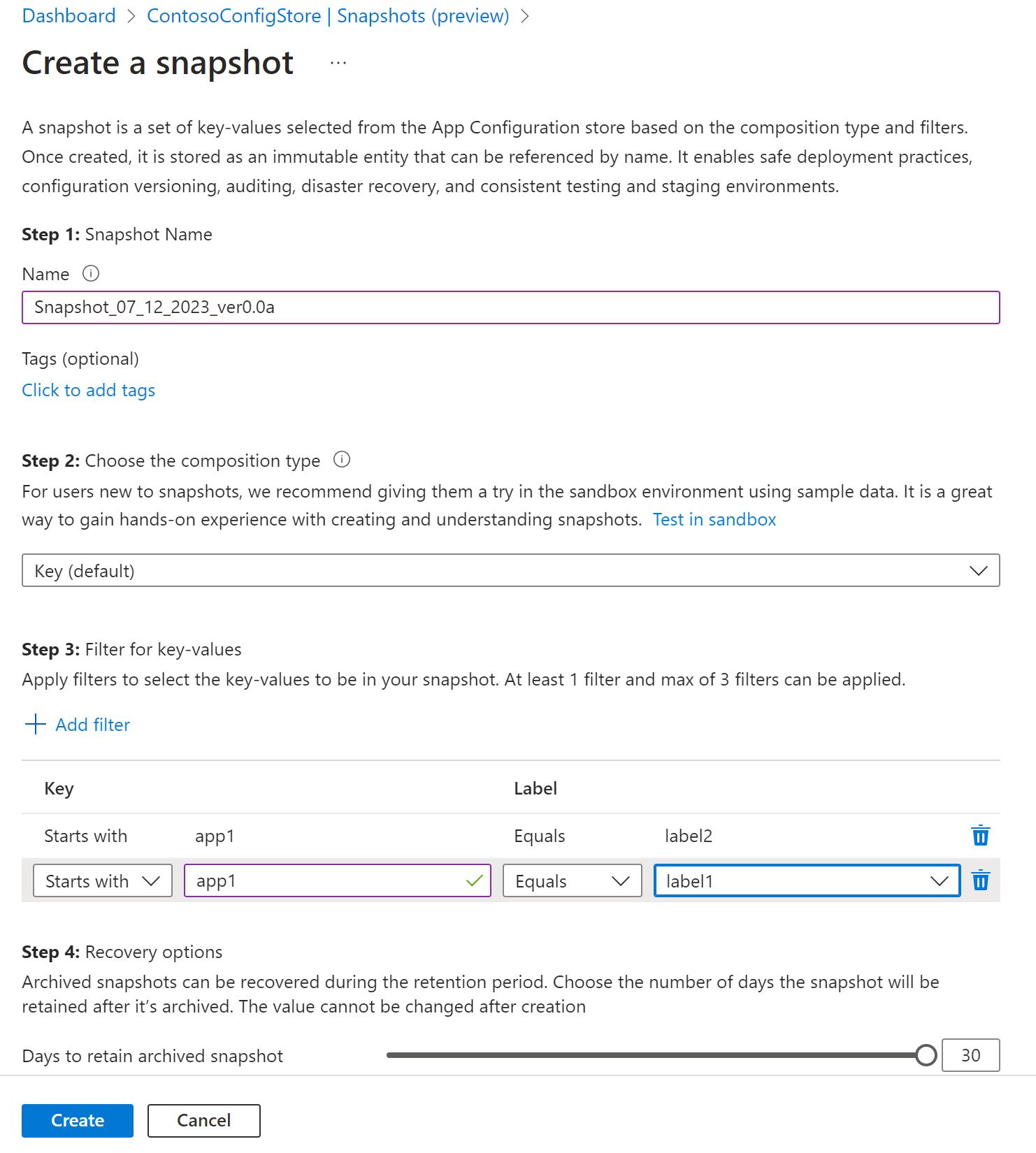This screenshot has height=1153, width=1036.
Task: Click the composition type info icon
Action: click(342, 460)
